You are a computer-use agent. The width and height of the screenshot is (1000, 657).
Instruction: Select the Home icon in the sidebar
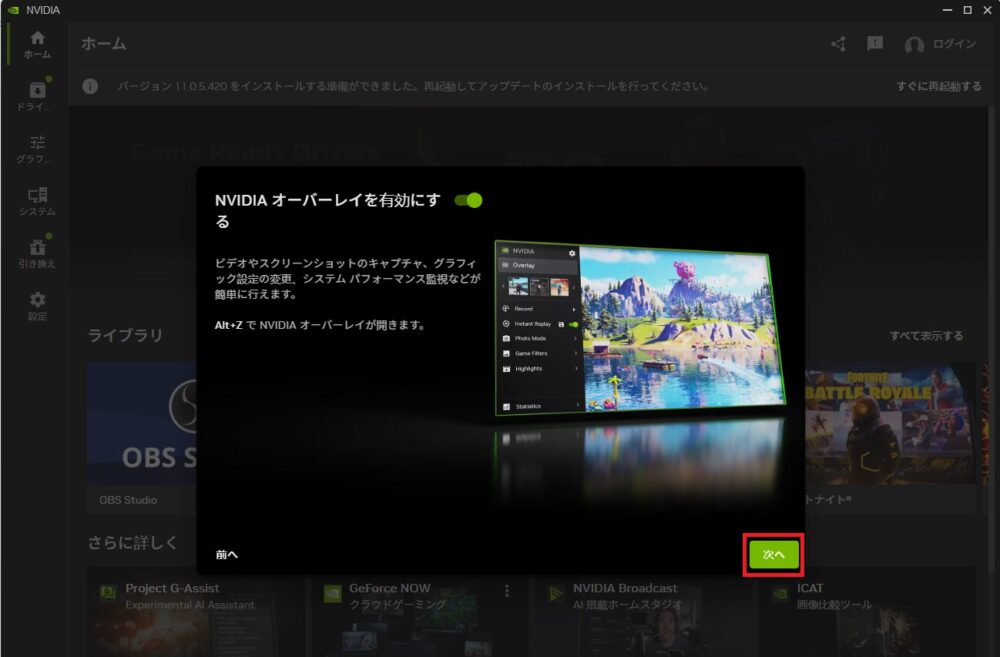(x=38, y=38)
